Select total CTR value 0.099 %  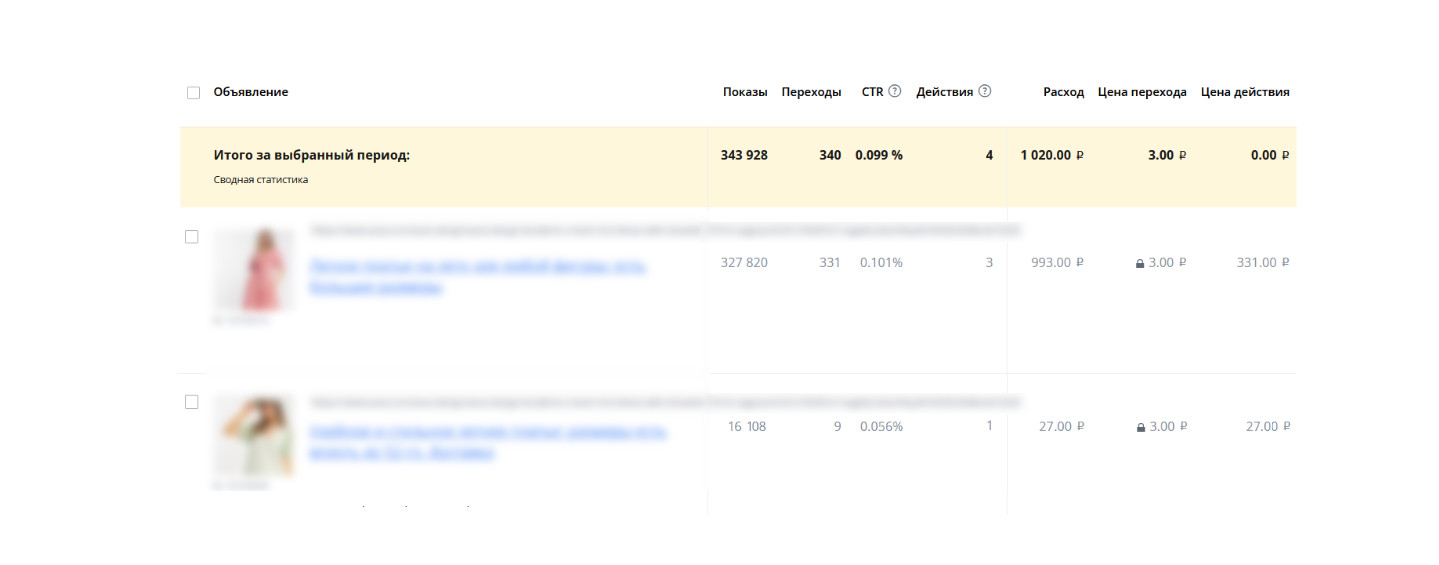[879, 155]
